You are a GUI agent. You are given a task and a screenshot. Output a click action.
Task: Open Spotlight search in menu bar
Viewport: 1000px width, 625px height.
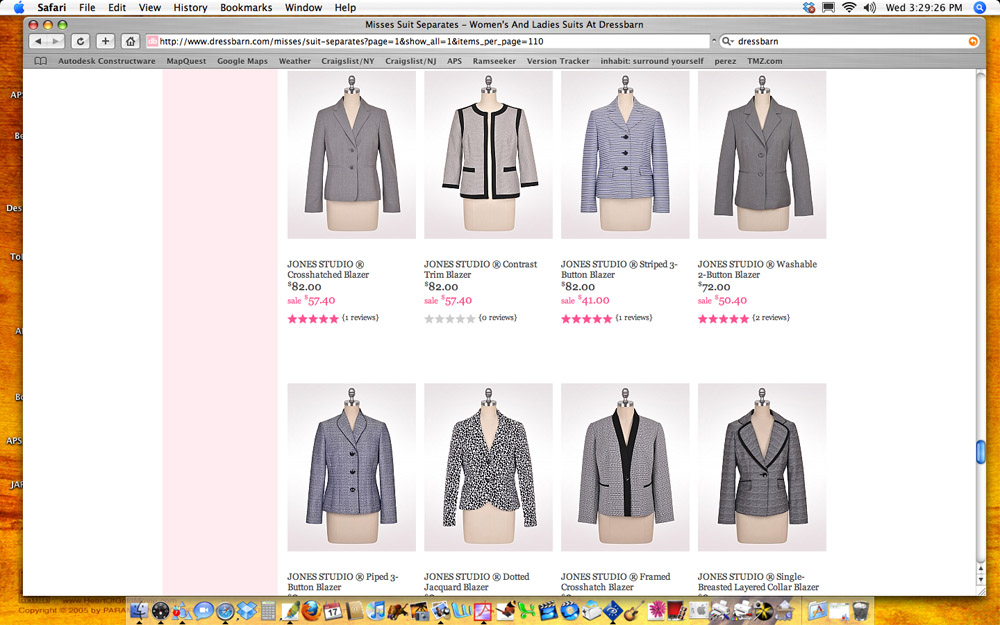point(980,8)
